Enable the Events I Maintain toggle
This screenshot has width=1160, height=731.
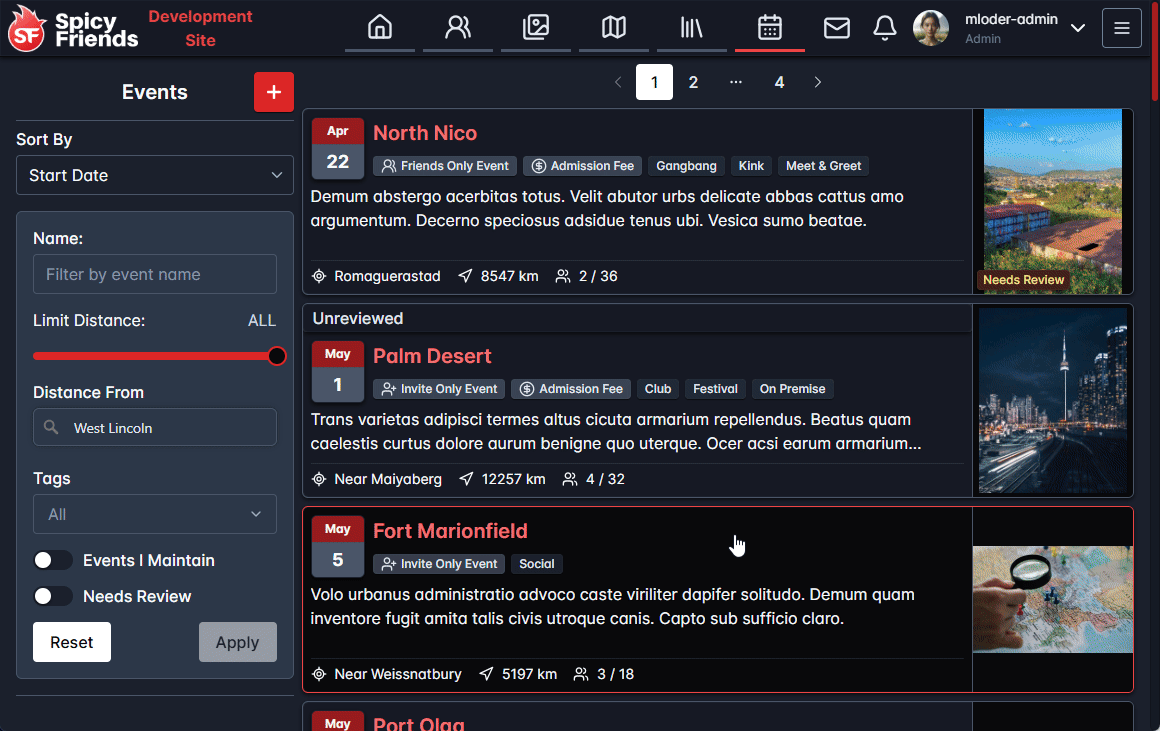point(53,561)
